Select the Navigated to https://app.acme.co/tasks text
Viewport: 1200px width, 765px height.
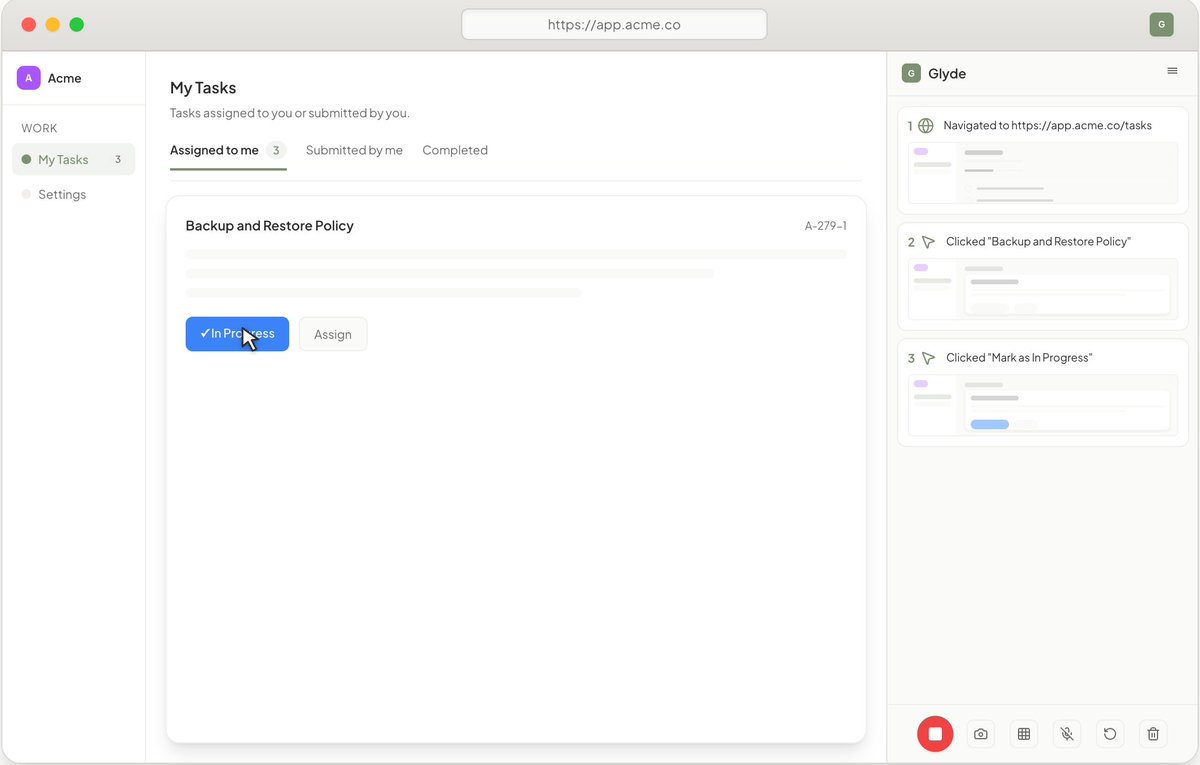point(1048,126)
